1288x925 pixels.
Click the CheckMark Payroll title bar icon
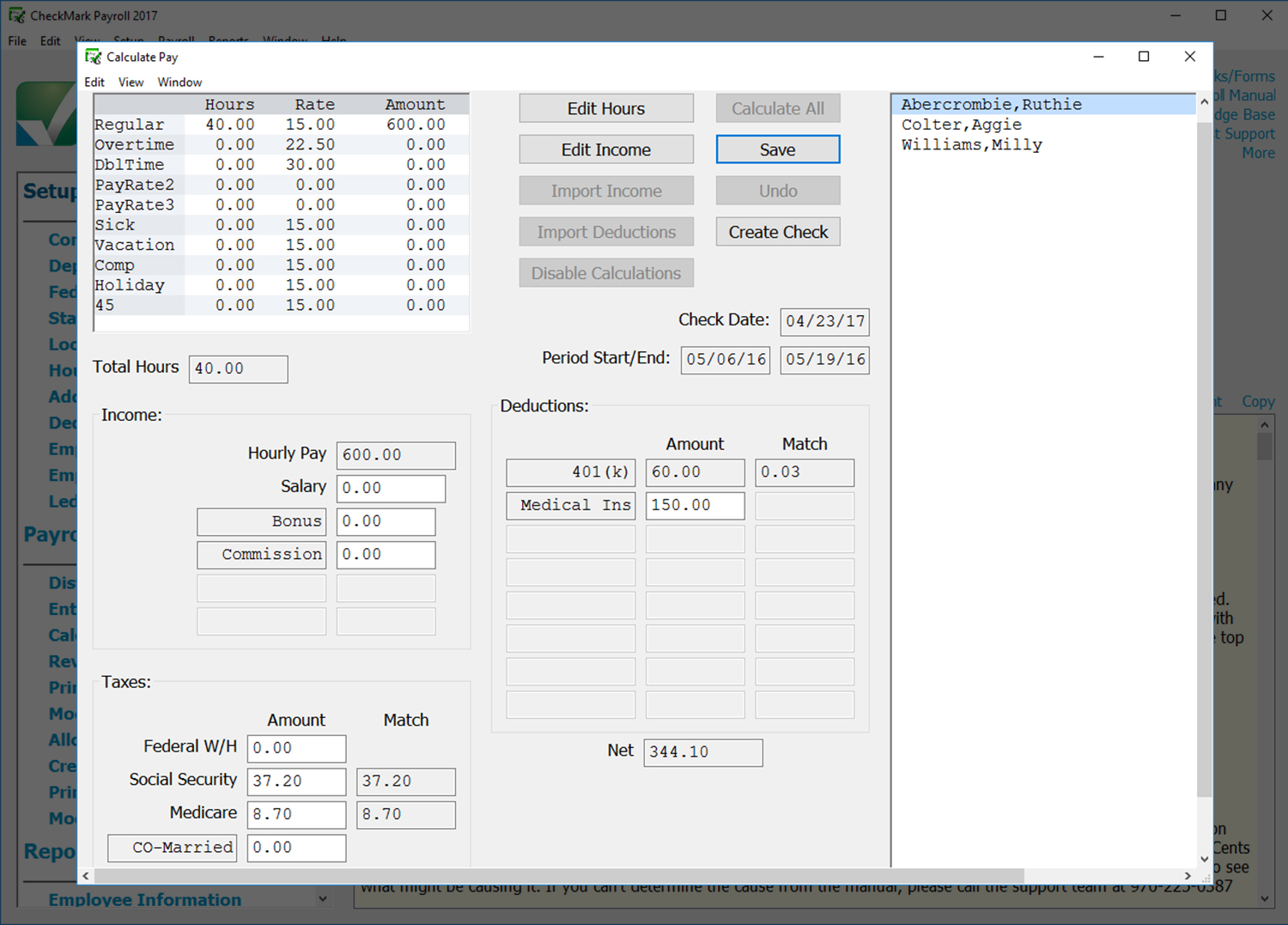click(16, 15)
